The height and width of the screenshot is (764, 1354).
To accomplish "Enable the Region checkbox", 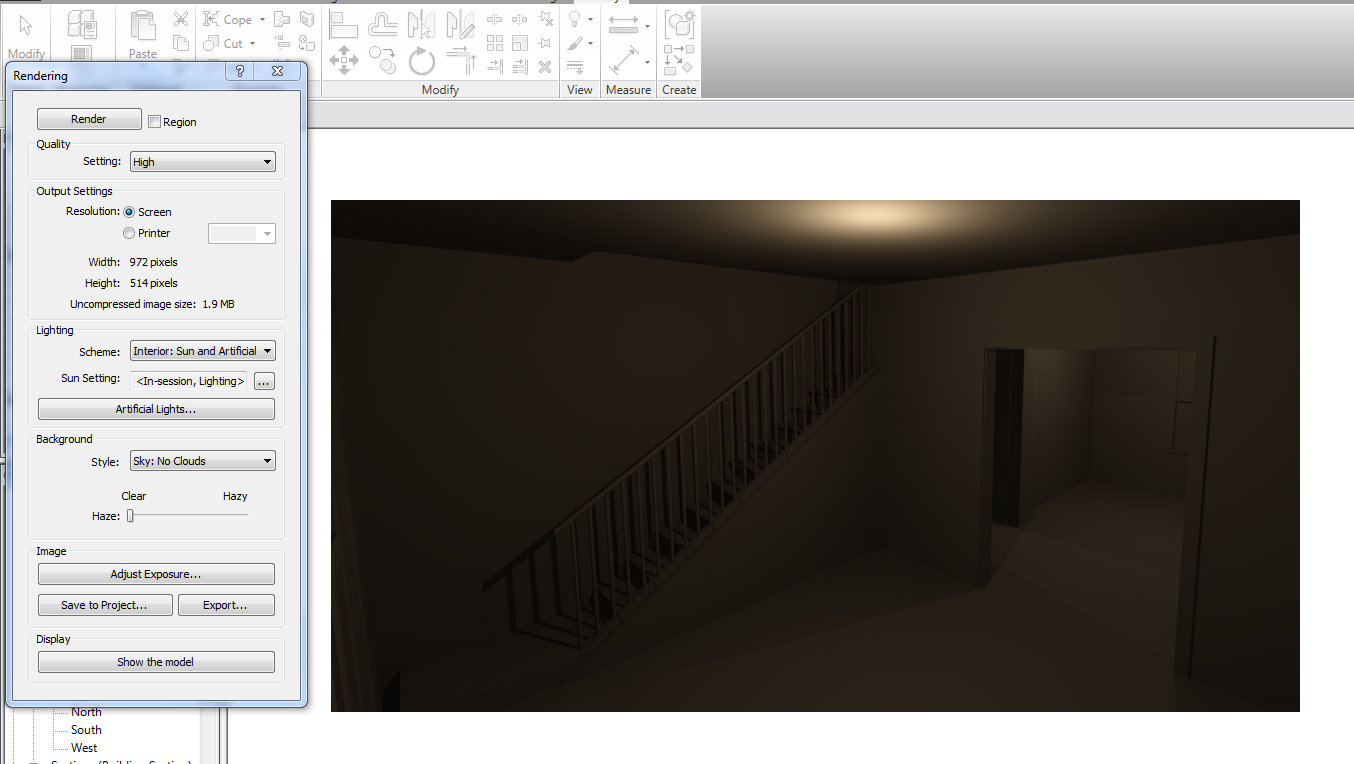I will [154, 122].
